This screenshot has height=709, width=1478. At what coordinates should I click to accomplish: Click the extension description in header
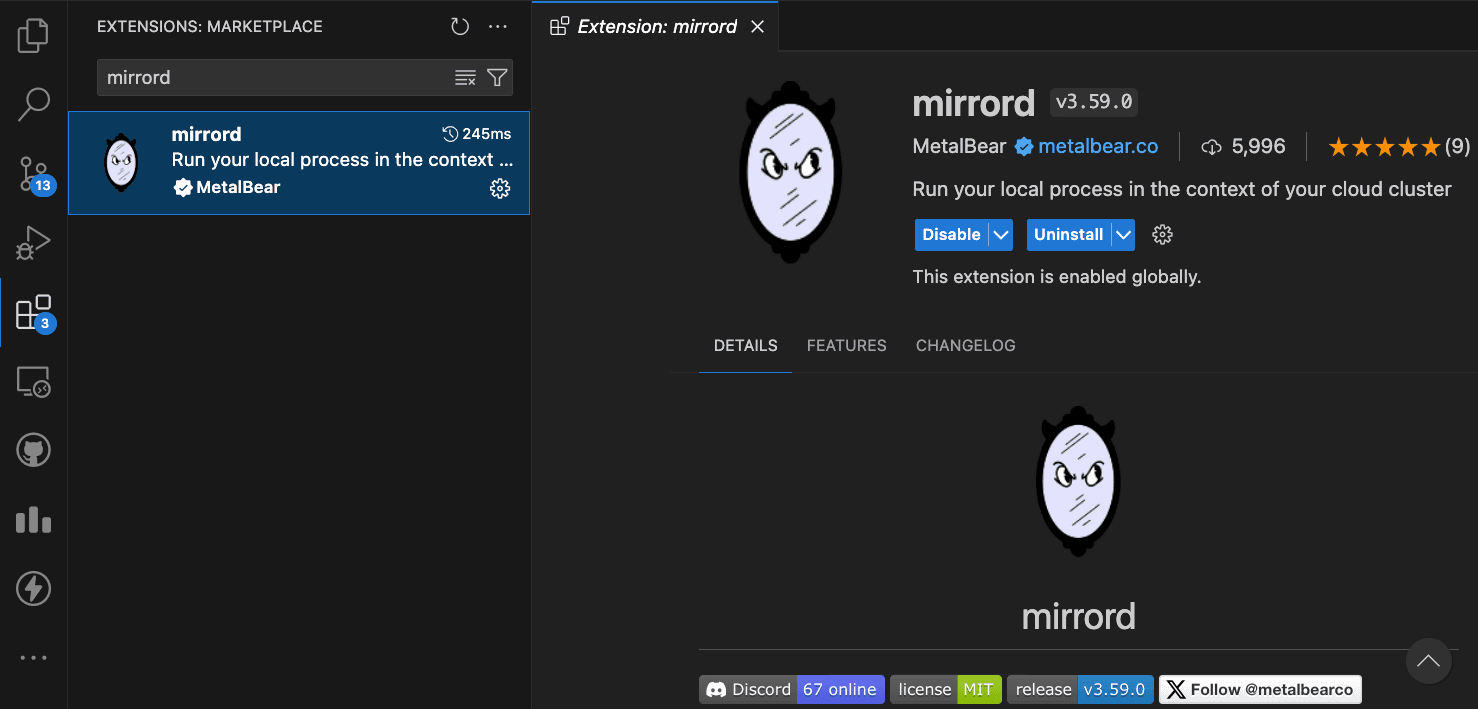click(x=1182, y=189)
